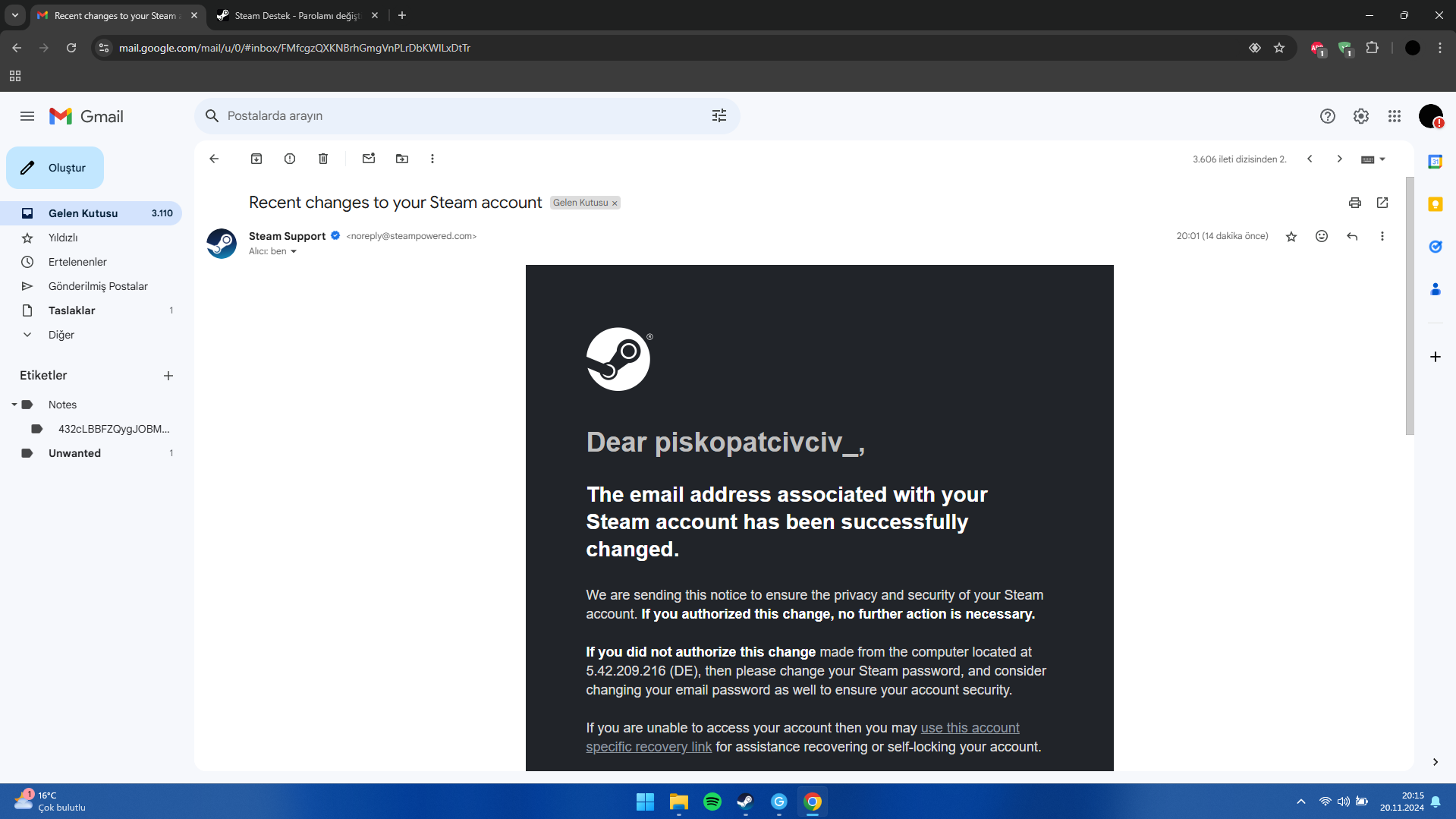Open the weather widget showing 16°C
The image size is (1456, 819).
pyautogui.click(x=50, y=802)
